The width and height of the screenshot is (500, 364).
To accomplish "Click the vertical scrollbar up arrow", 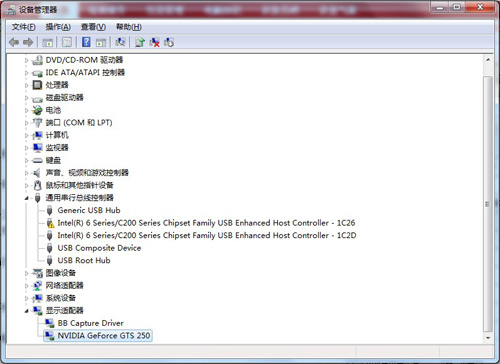I will coord(488,60).
